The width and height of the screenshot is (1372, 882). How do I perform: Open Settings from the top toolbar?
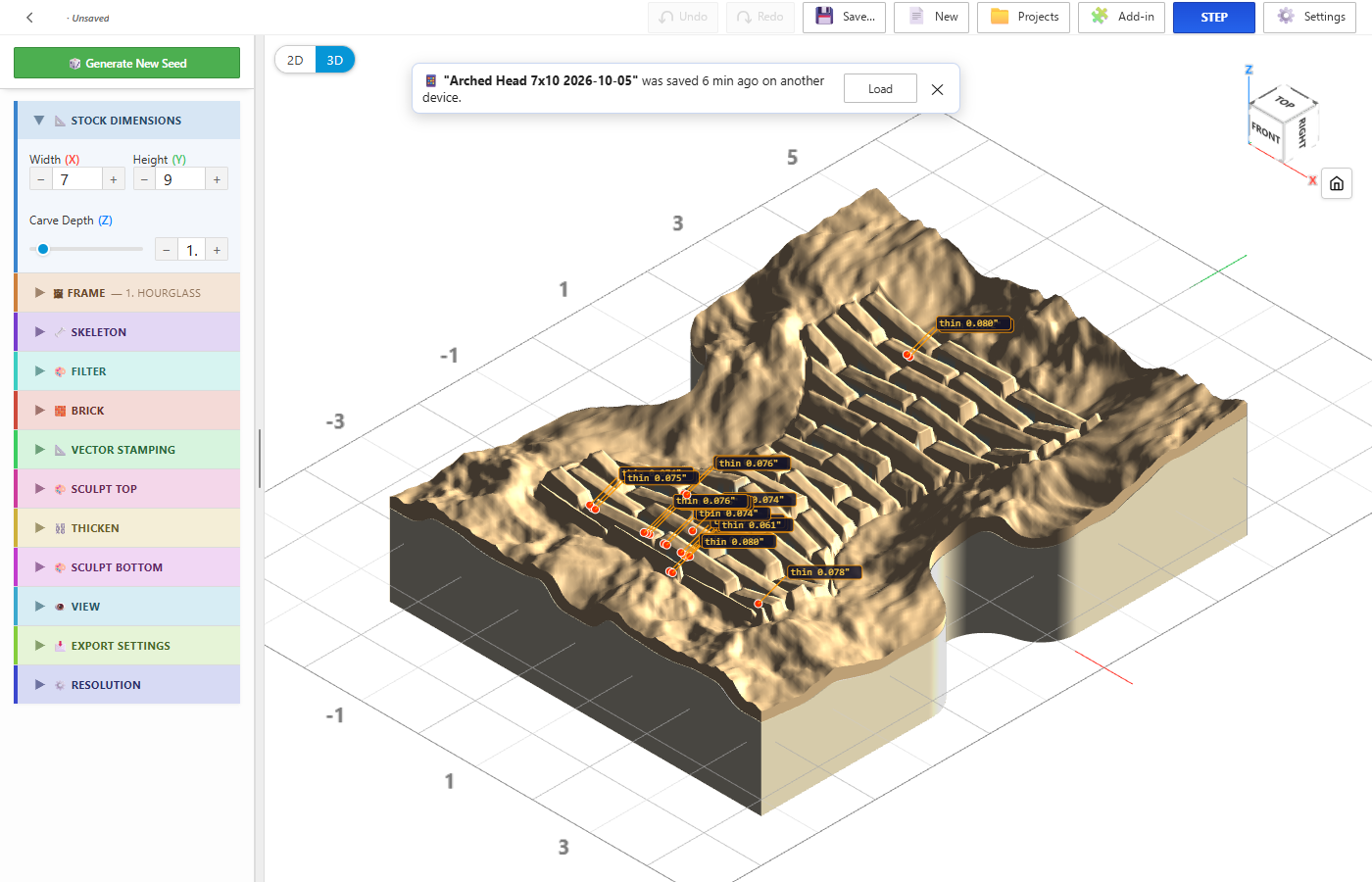(1310, 18)
